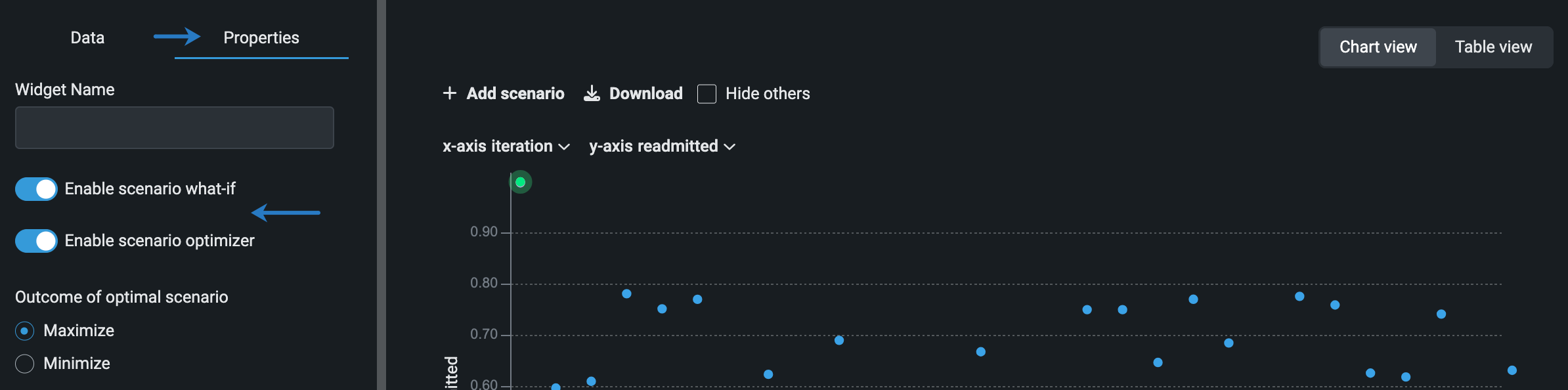Select the green highlighted scenario point

(520, 182)
